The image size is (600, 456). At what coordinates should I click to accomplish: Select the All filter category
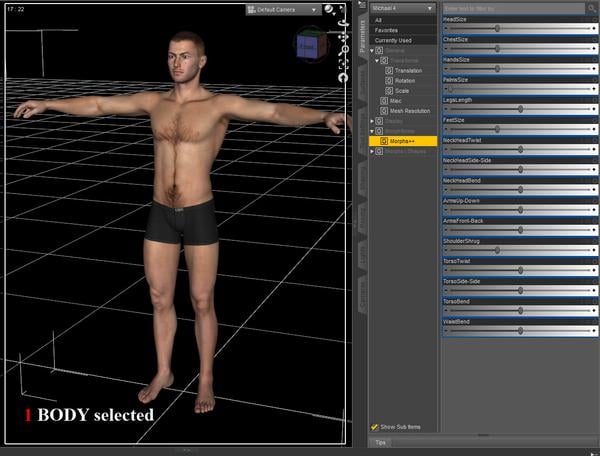(403, 20)
